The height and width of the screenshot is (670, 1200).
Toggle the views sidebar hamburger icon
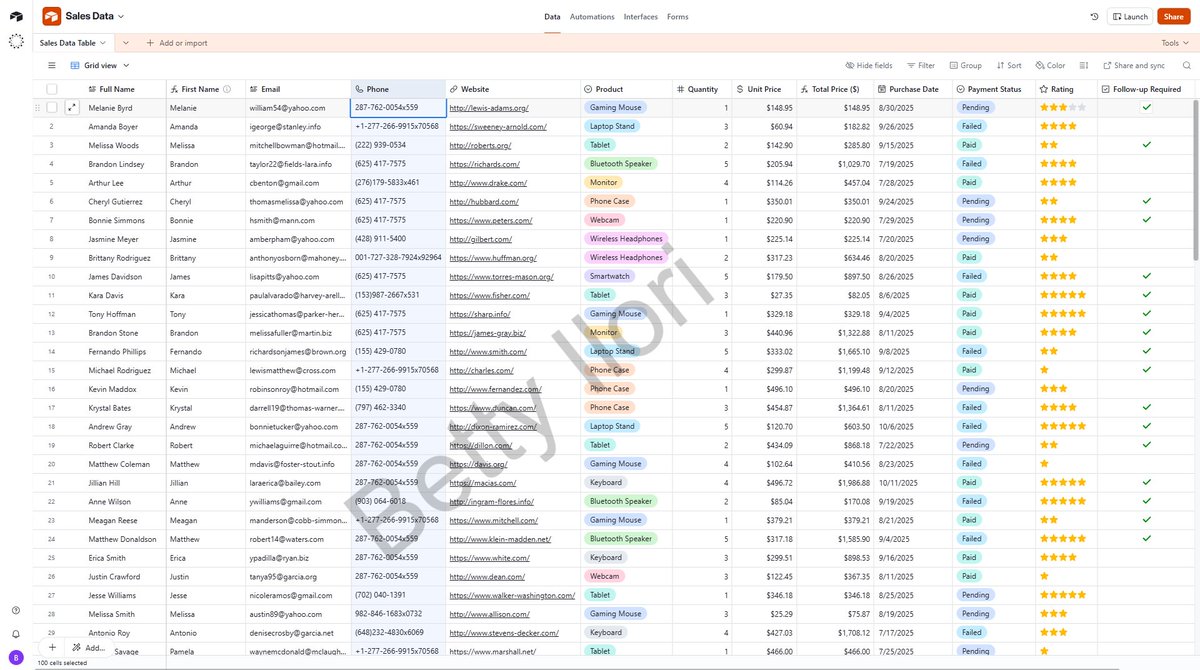point(52,66)
